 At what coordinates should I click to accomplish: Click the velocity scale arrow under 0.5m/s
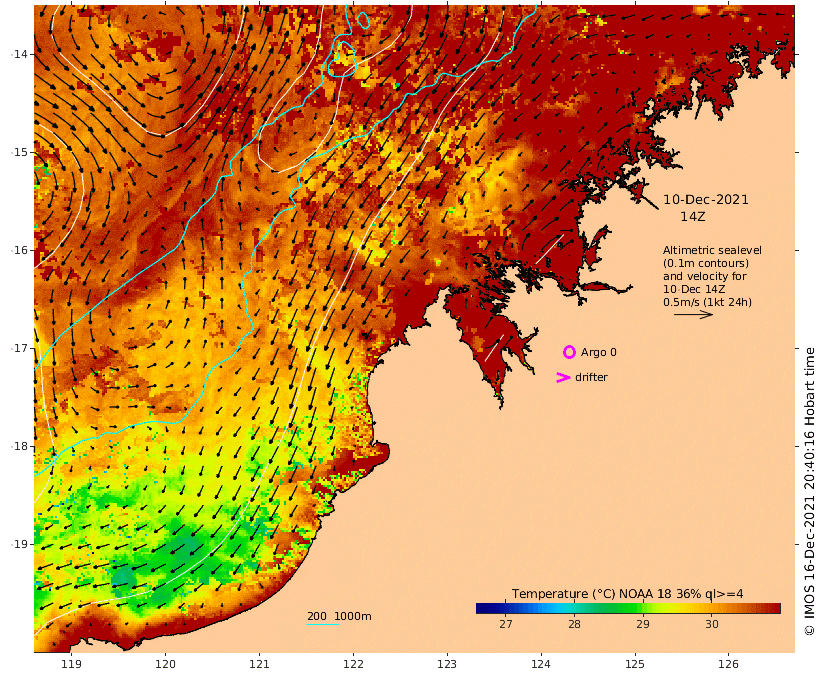point(693,314)
